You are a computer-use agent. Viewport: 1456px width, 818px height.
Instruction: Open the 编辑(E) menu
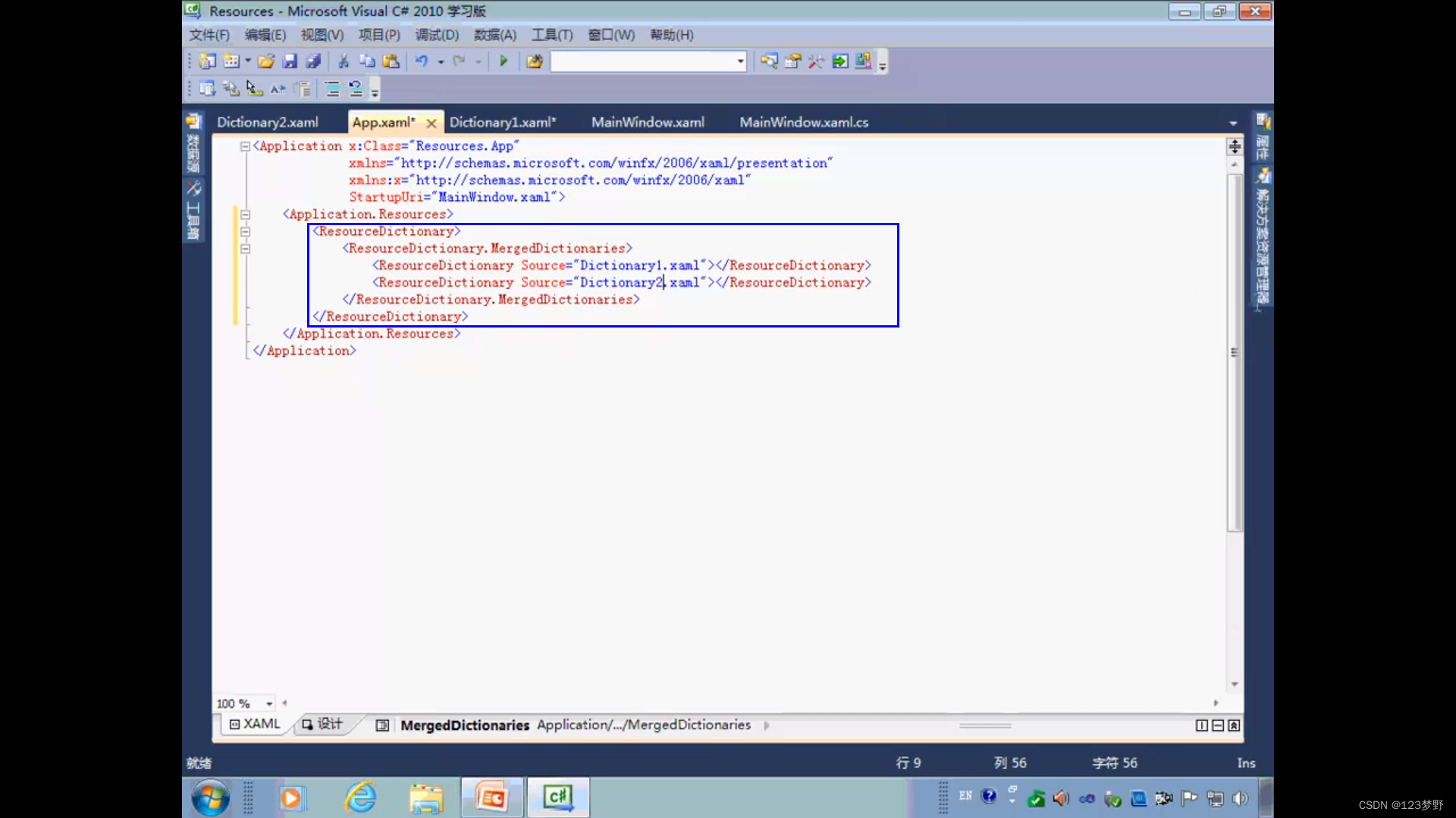tap(265, 35)
